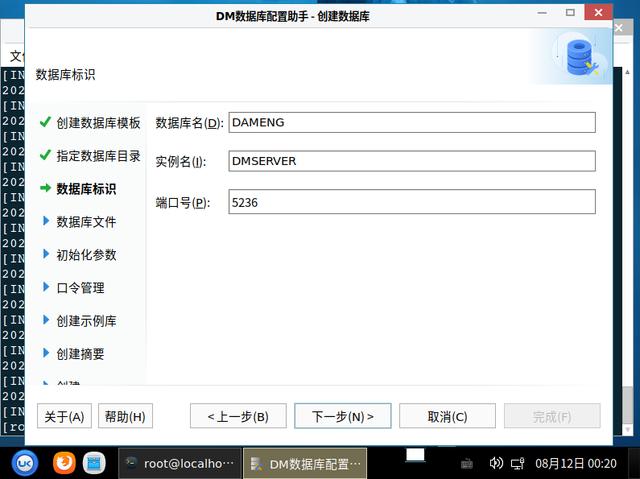Click the database logo image in header
This screenshot has width=640, height=479.
580,56
